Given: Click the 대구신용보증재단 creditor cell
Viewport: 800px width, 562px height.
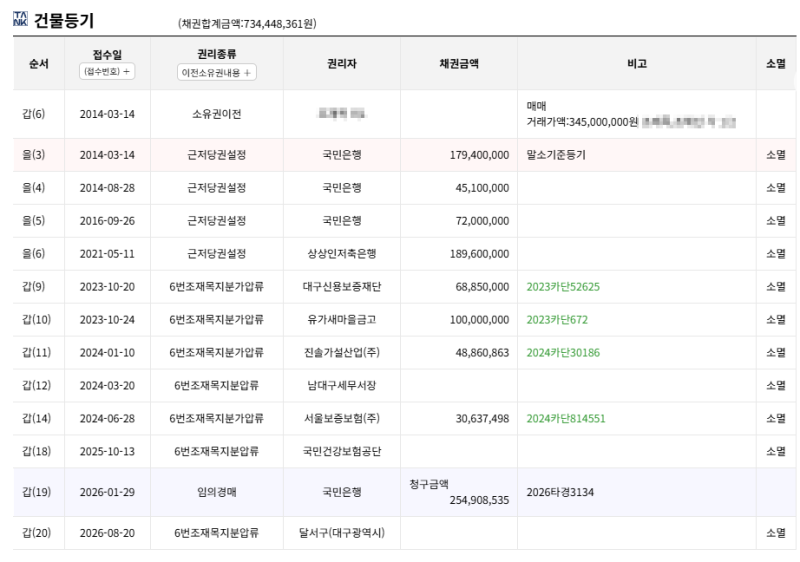Looking at the screenshot, I should pyautogui.click(x=342, y=287).
